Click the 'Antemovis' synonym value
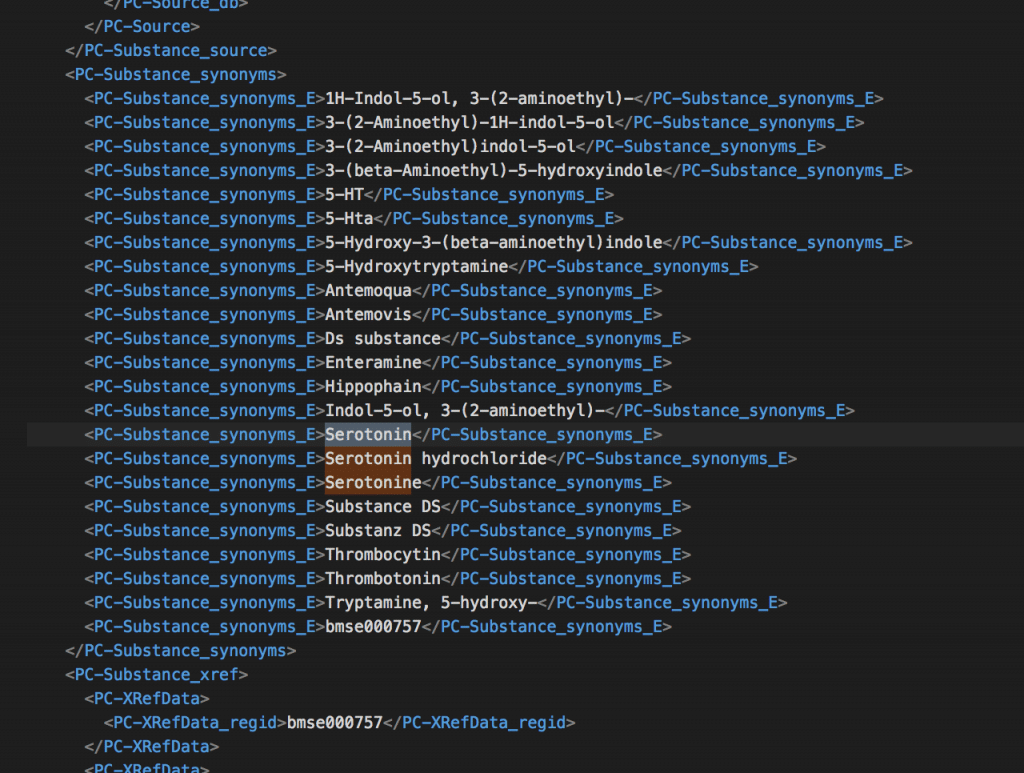1024x773 pixels. (368, 315)
